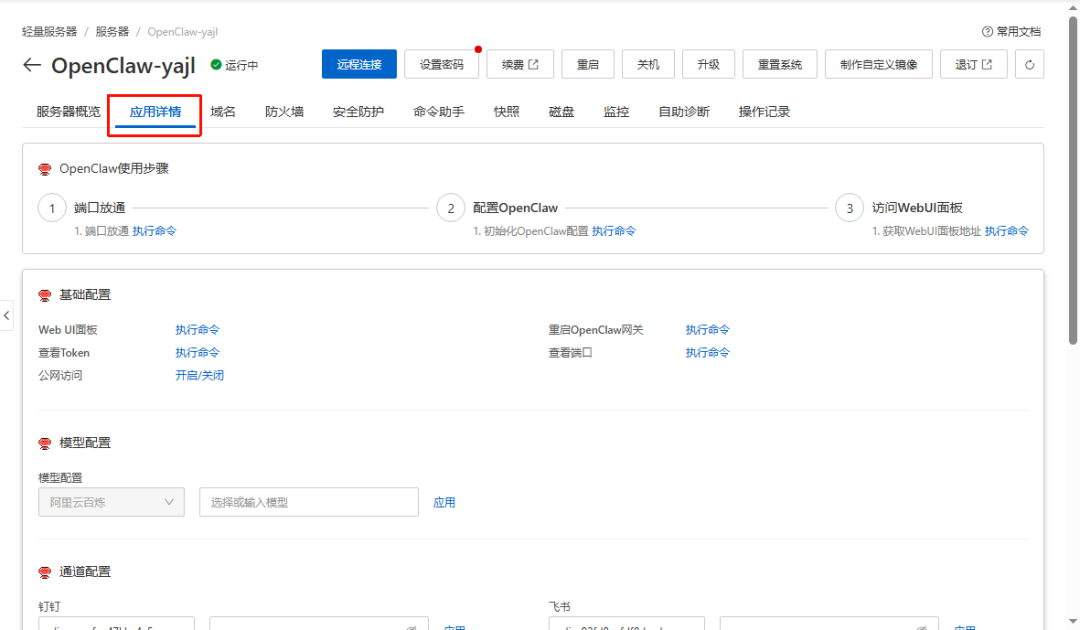Open the 防火墙 tab

click(x=284, y=112)
